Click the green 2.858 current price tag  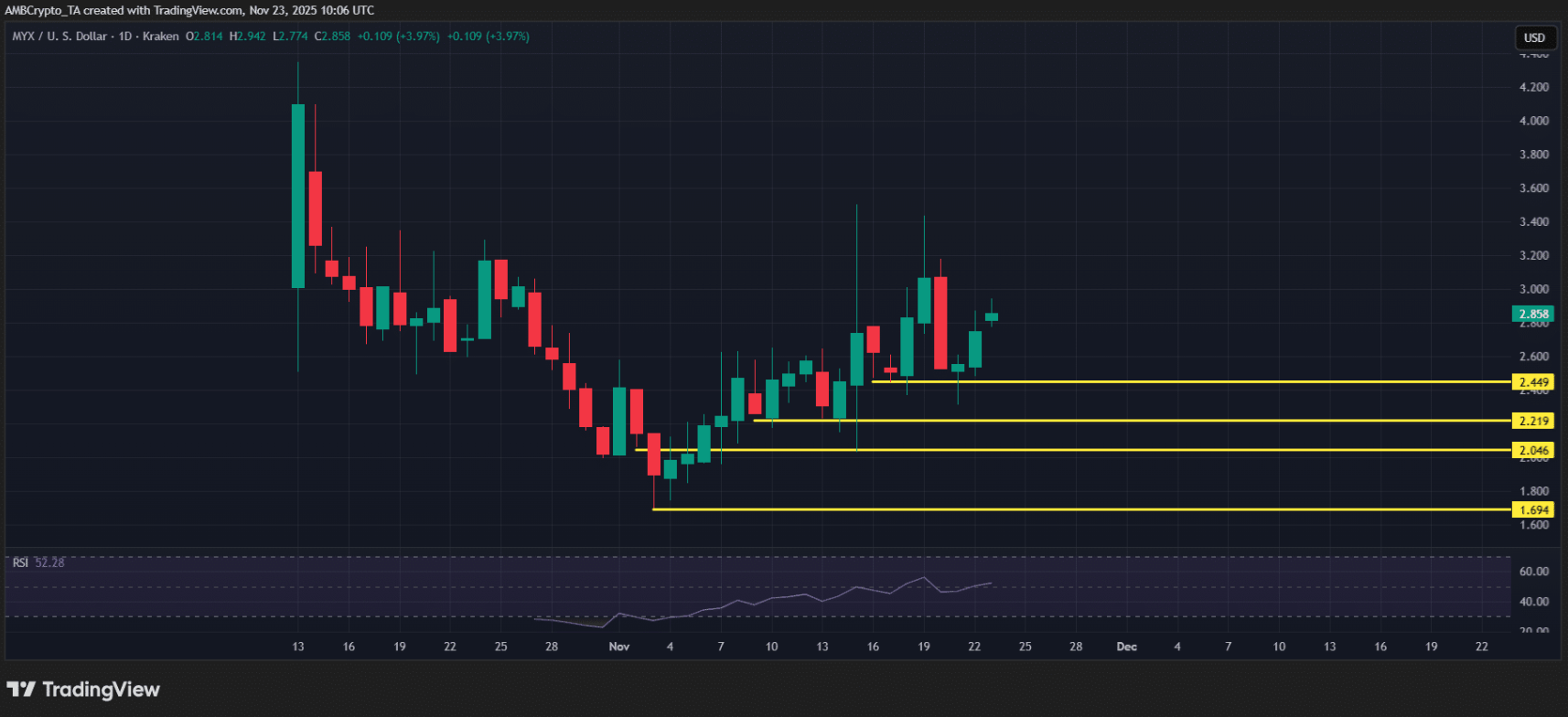pos(1533,314)
